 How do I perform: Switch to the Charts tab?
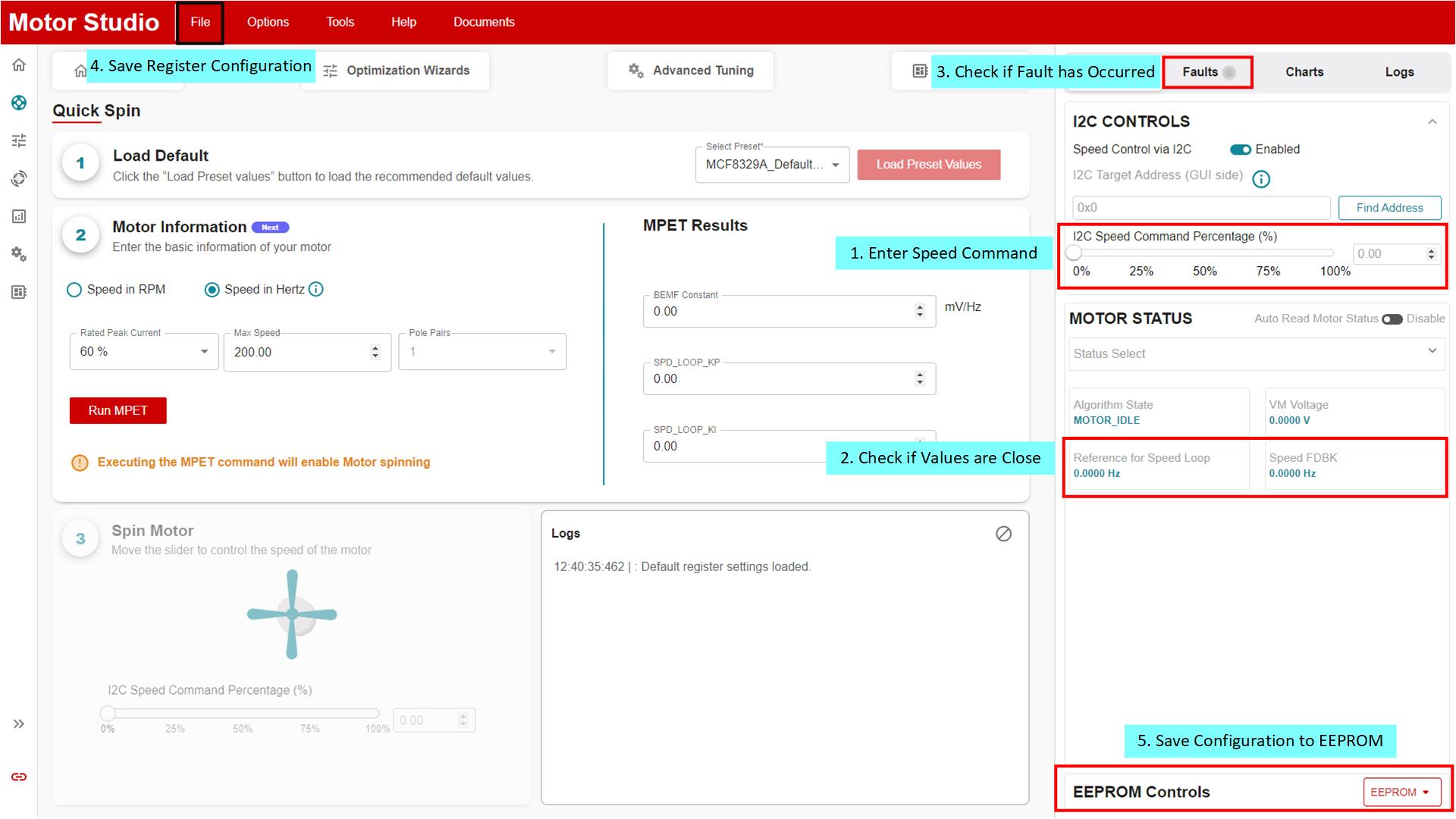point(1304,72)
